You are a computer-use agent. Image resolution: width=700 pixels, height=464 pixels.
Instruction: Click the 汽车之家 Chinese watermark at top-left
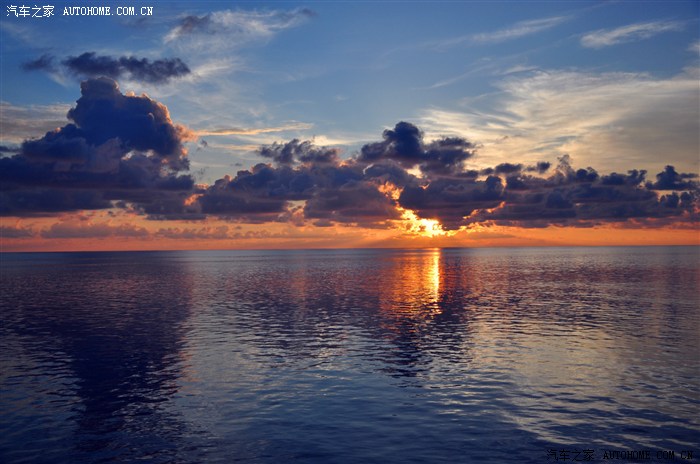click(x=30, y=11)
